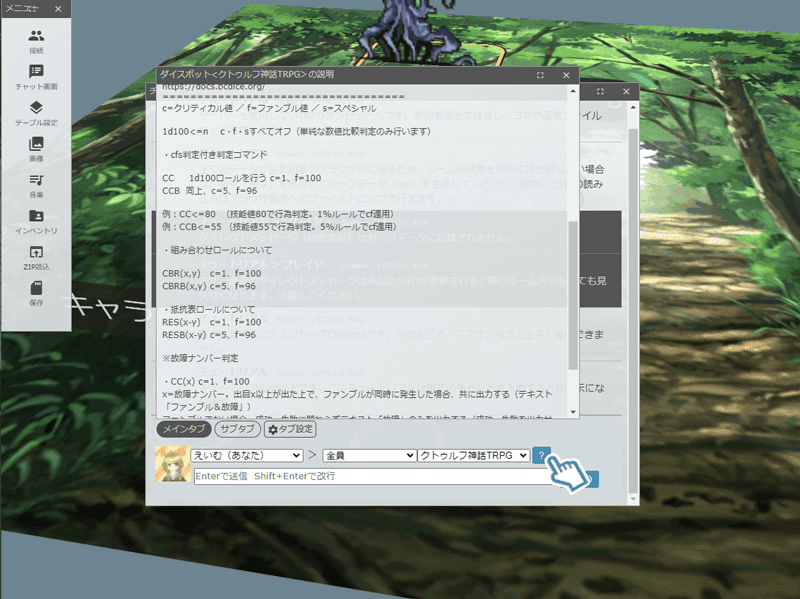
Task: Click the '・組み合わせロールについて' heading text
Action: (217, 250)
